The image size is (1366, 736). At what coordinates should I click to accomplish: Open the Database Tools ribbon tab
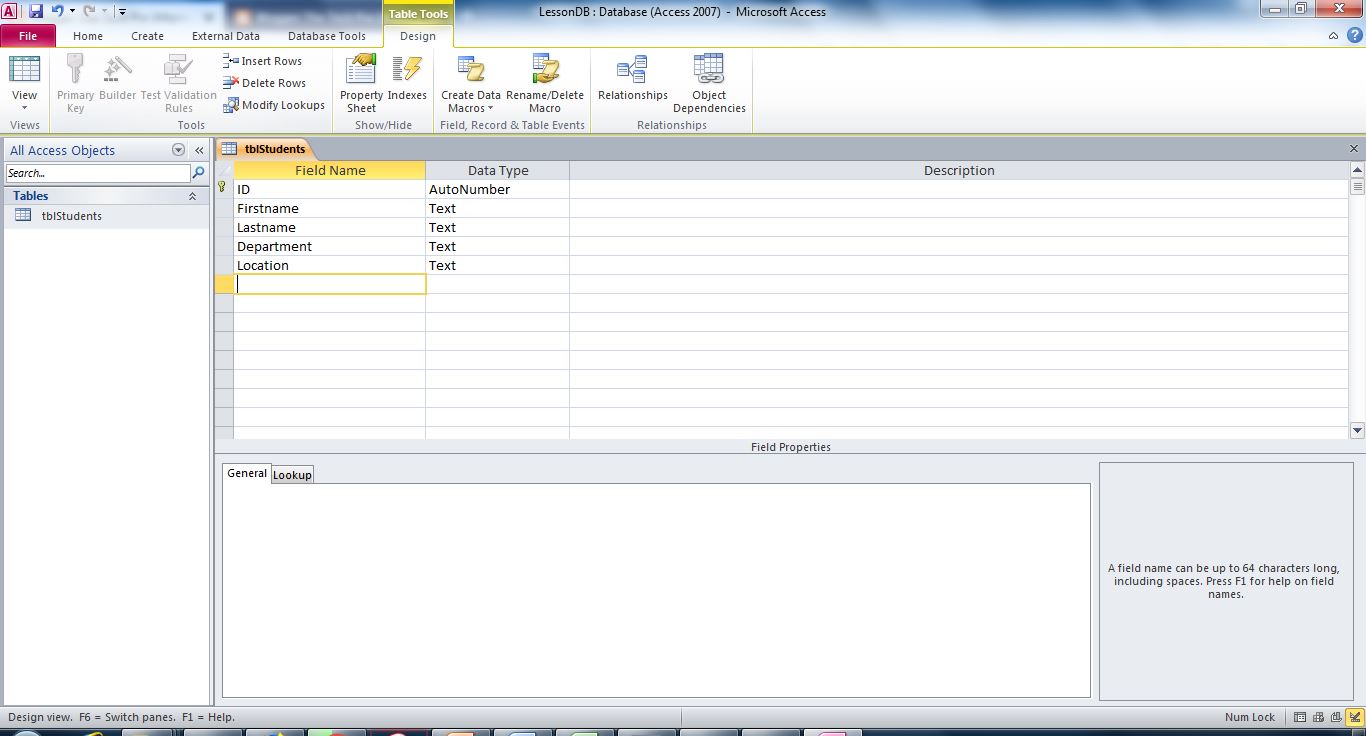[x=327, y=36]
